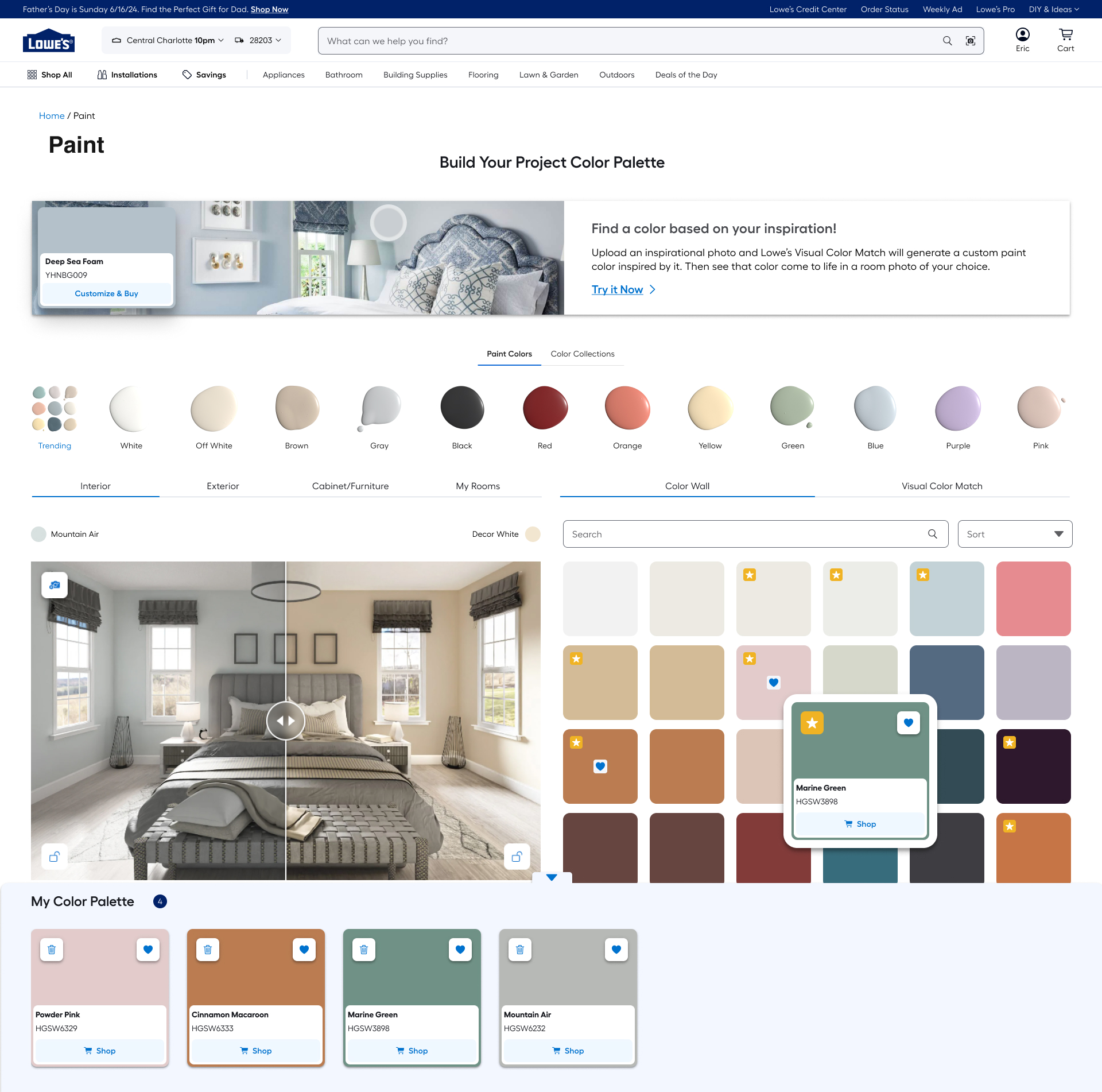
Task: Select the Green paint blob
Action: (x=793, y=407)
